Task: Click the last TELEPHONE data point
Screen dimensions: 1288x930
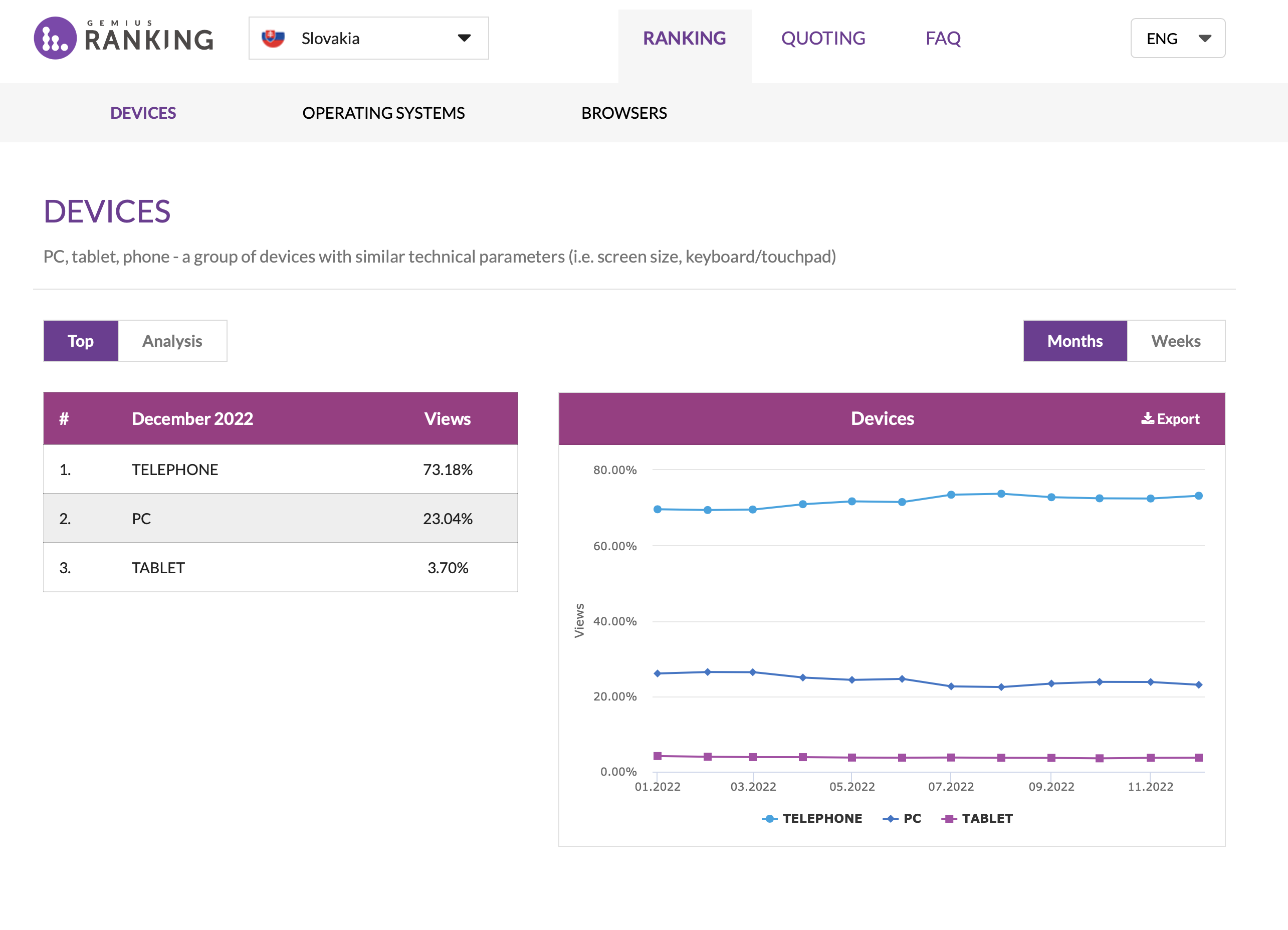Action: [1198, 496]
